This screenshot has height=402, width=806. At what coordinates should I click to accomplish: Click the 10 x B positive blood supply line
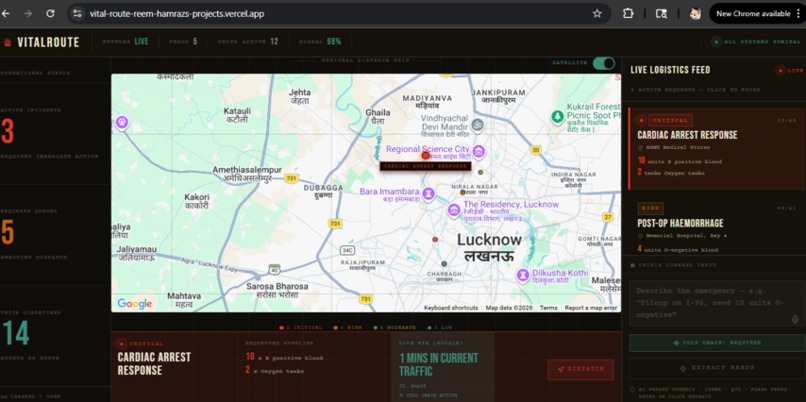(284, 357)
